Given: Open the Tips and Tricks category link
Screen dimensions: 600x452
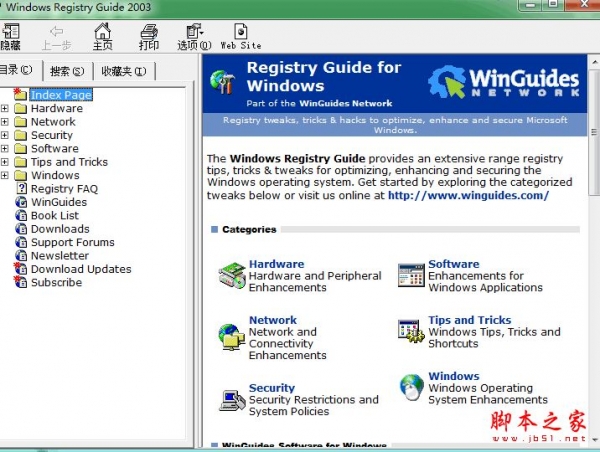Looking at the screenshot, I should pos(470,320).
